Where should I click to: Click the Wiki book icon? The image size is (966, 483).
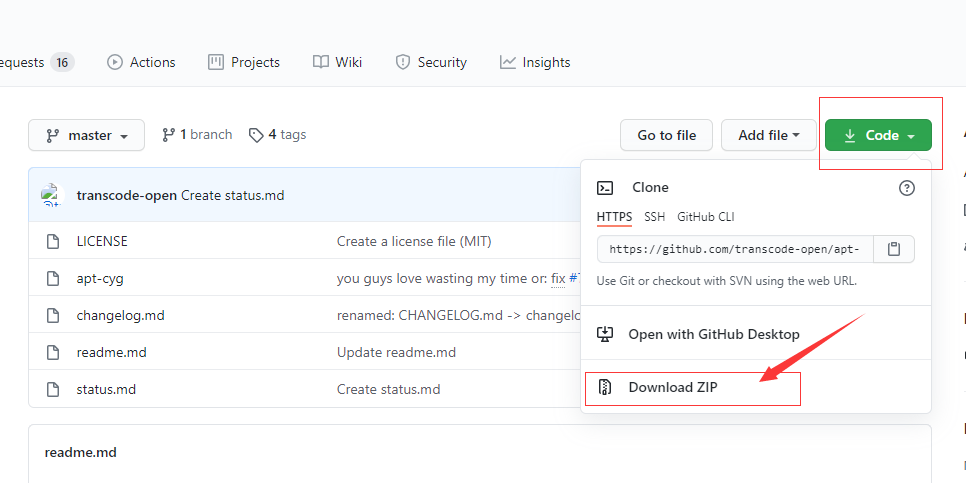pos(320,62)
